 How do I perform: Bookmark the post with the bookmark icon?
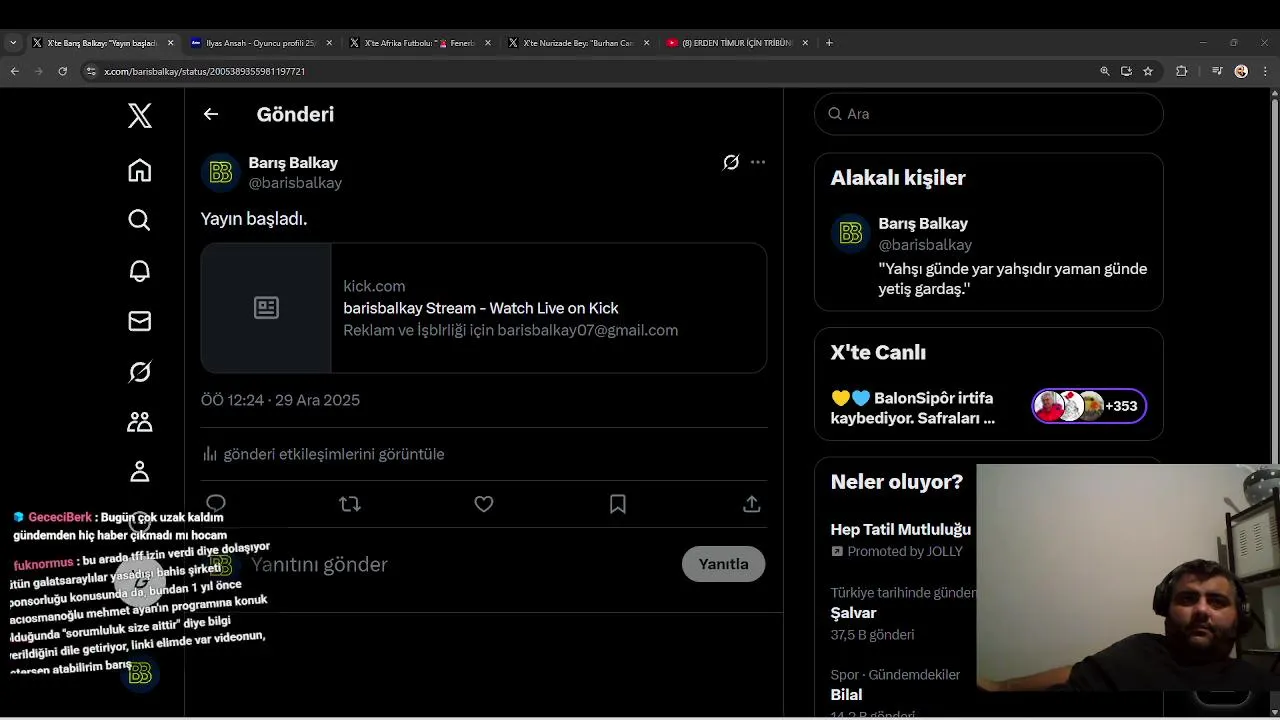618,504
